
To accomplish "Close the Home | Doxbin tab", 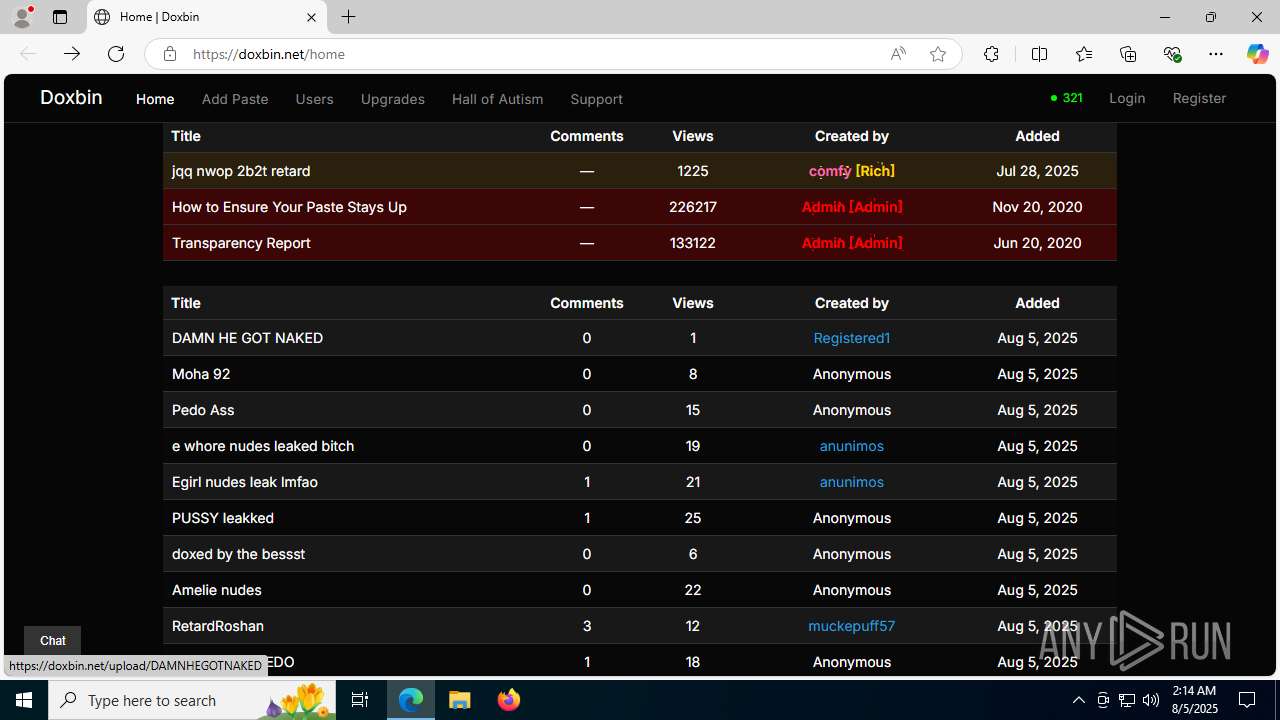I will tap(311, 17).
